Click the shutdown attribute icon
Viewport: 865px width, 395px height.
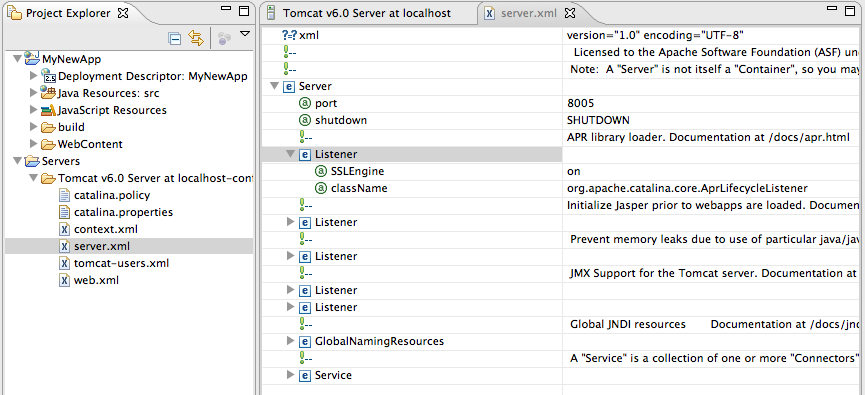point(305,120)
